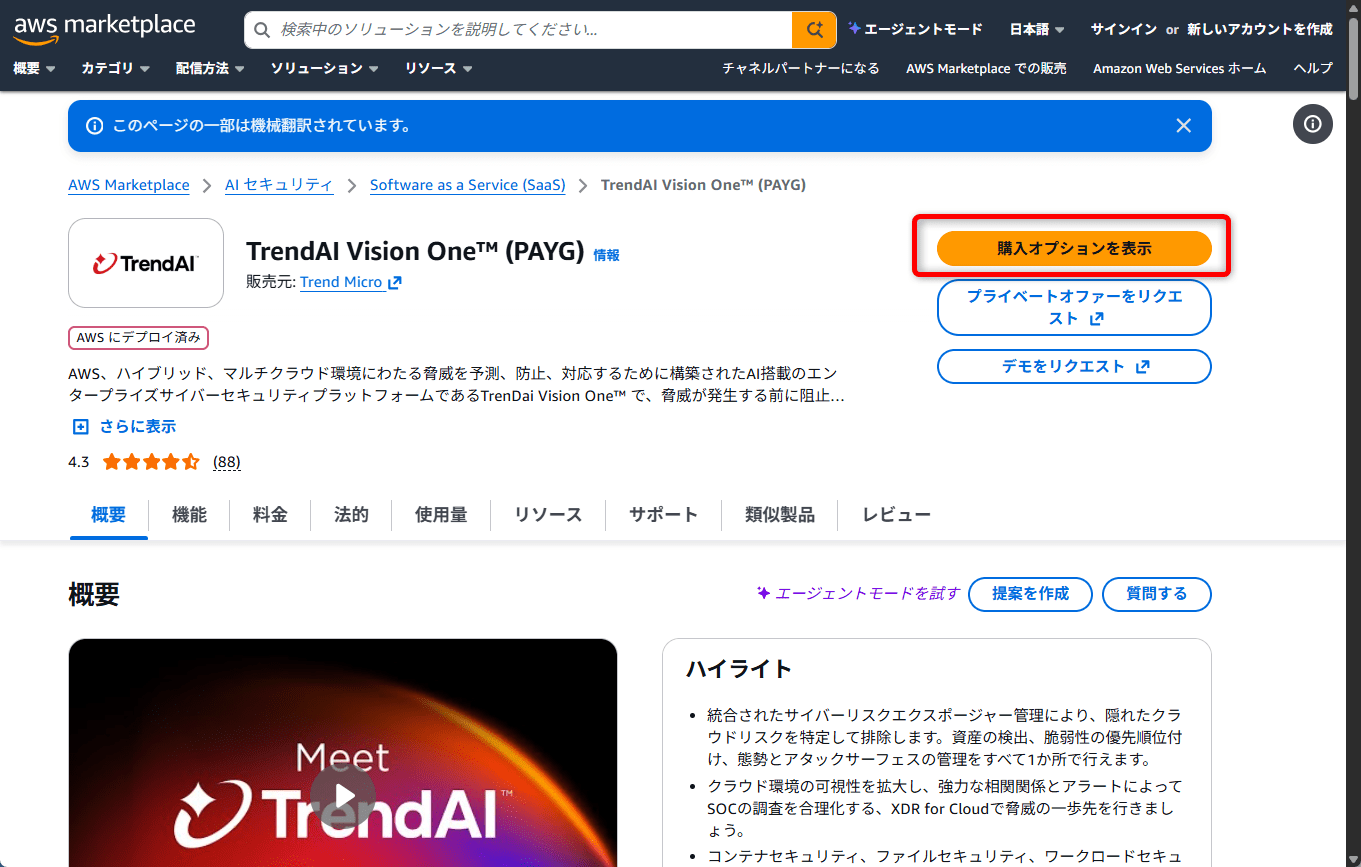
Task: Switch to the 法的 tab
Action: [x=351, y=515]
